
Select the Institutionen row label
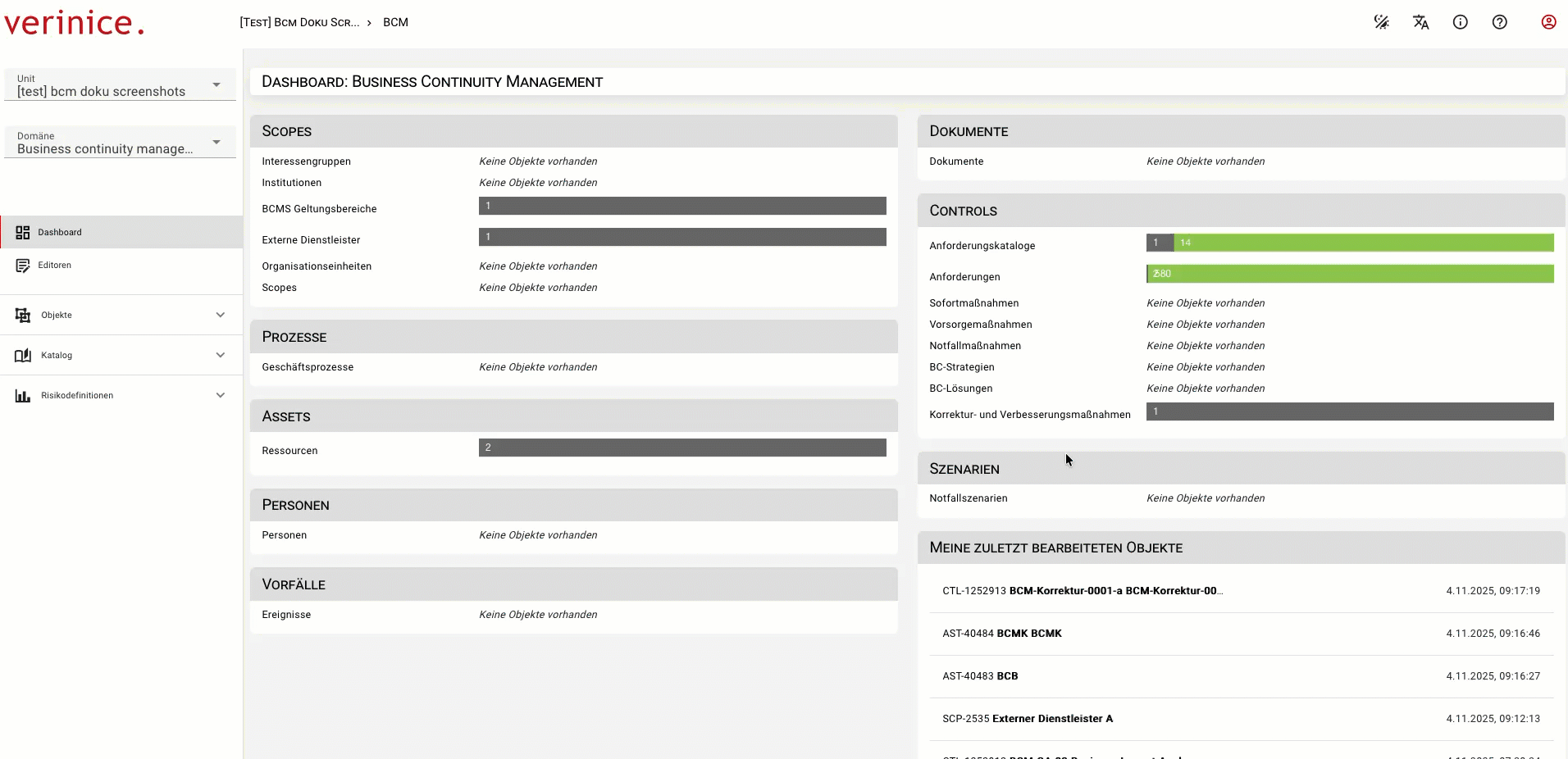pos(292,183)
